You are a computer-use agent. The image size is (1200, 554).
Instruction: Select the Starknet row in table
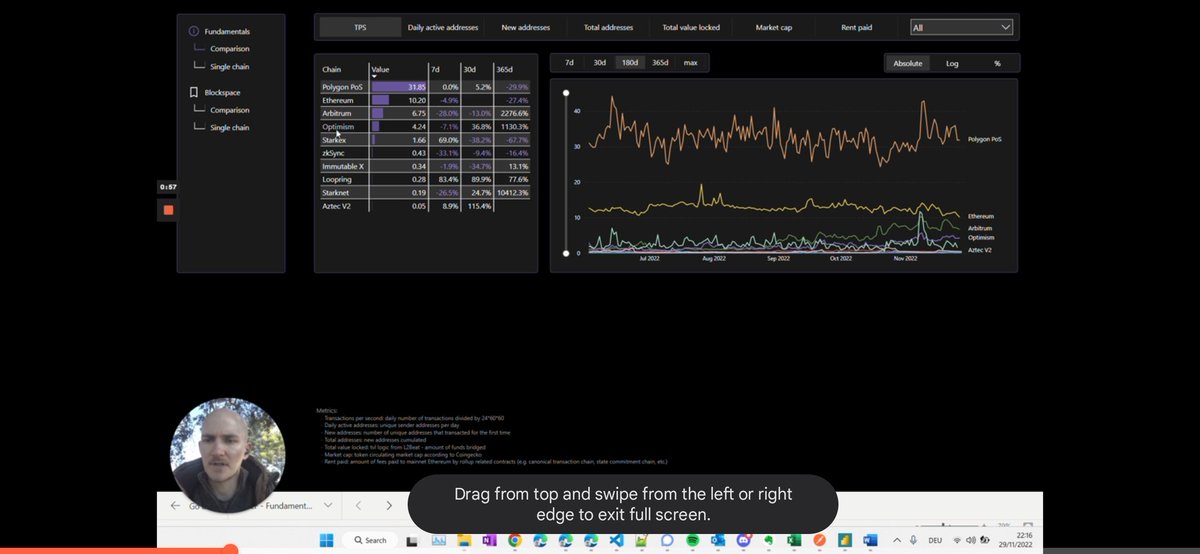click(x=425, y=191)
